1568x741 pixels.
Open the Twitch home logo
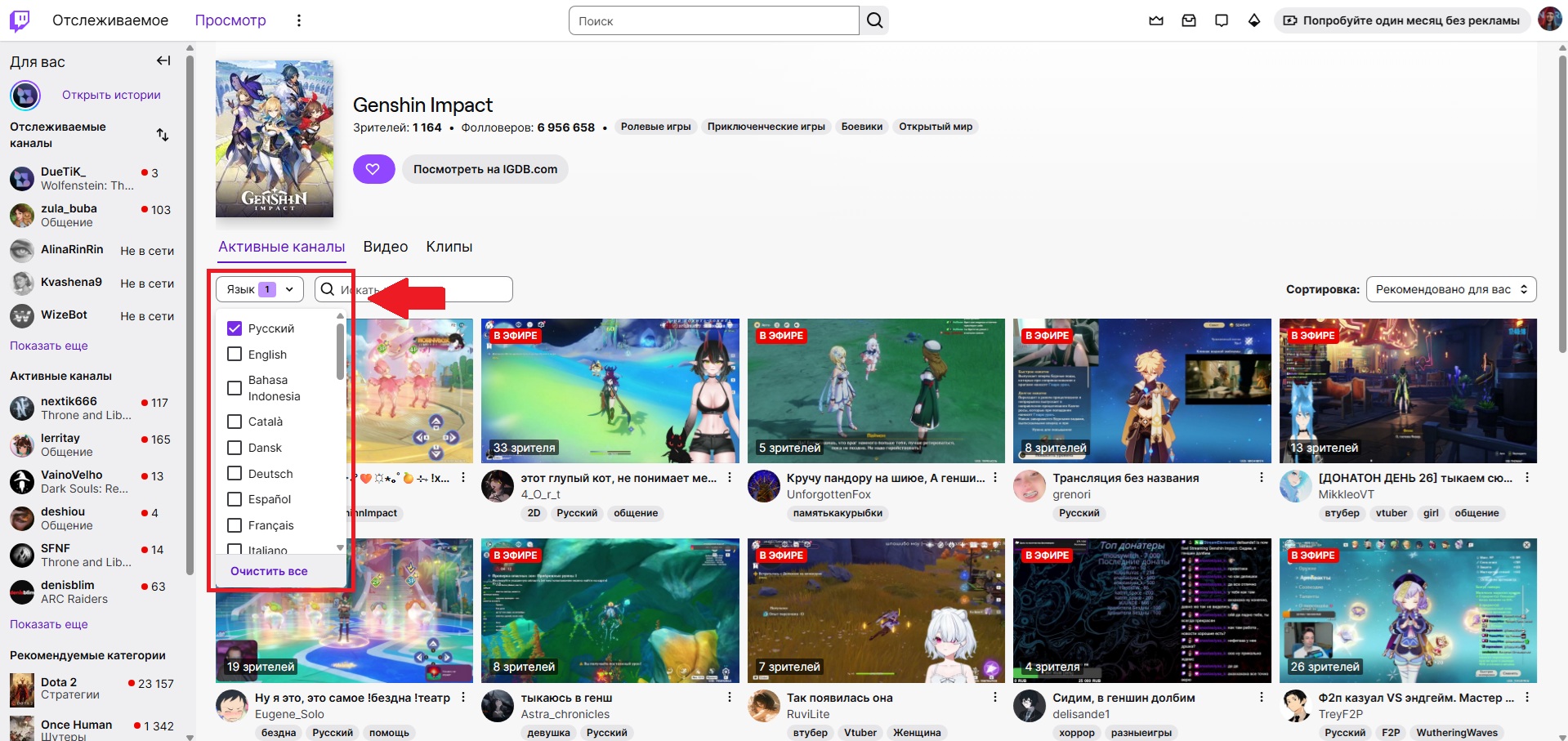tap(20, 20)
